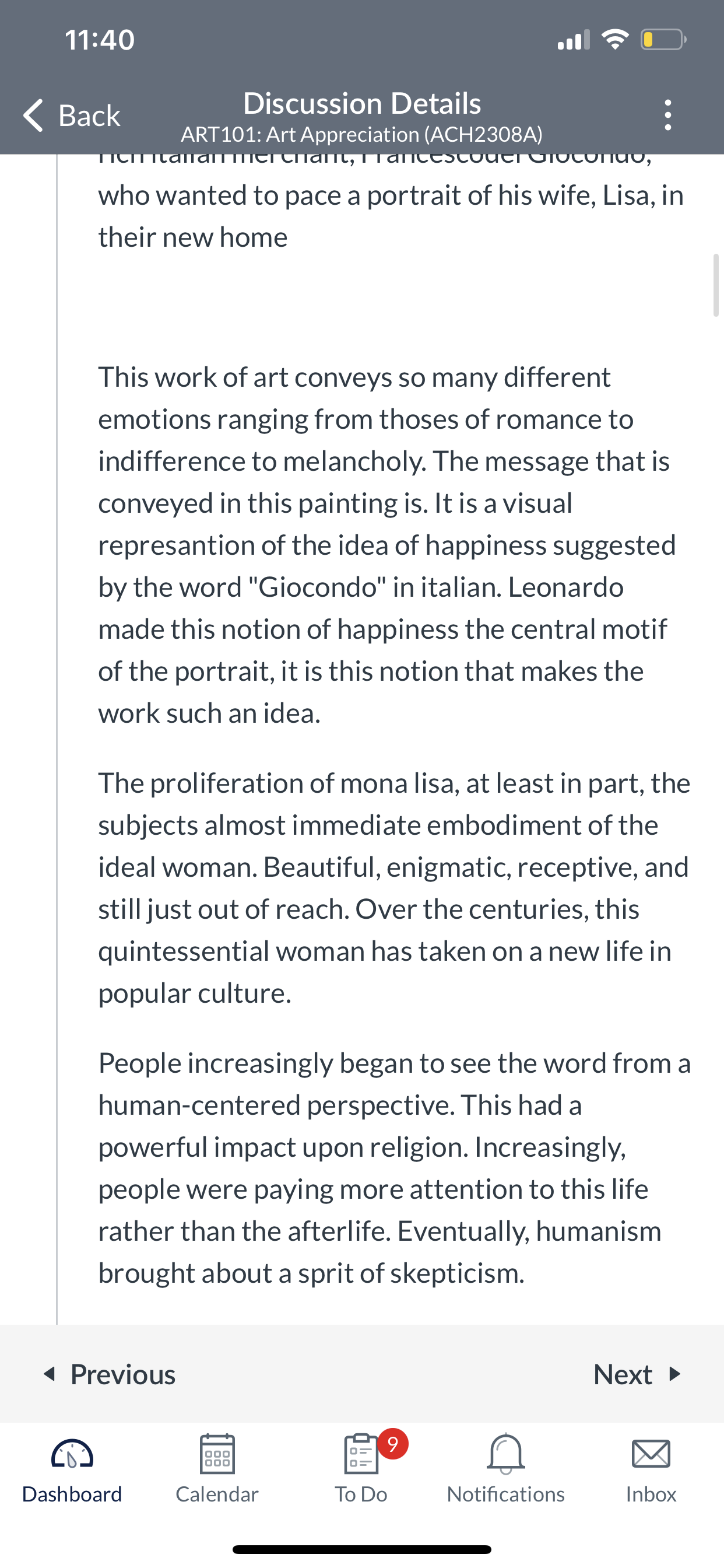Screen dimensions: 724x1568
Task: Go to the Next discussion entry
Action: click(x=638, y=1374)
